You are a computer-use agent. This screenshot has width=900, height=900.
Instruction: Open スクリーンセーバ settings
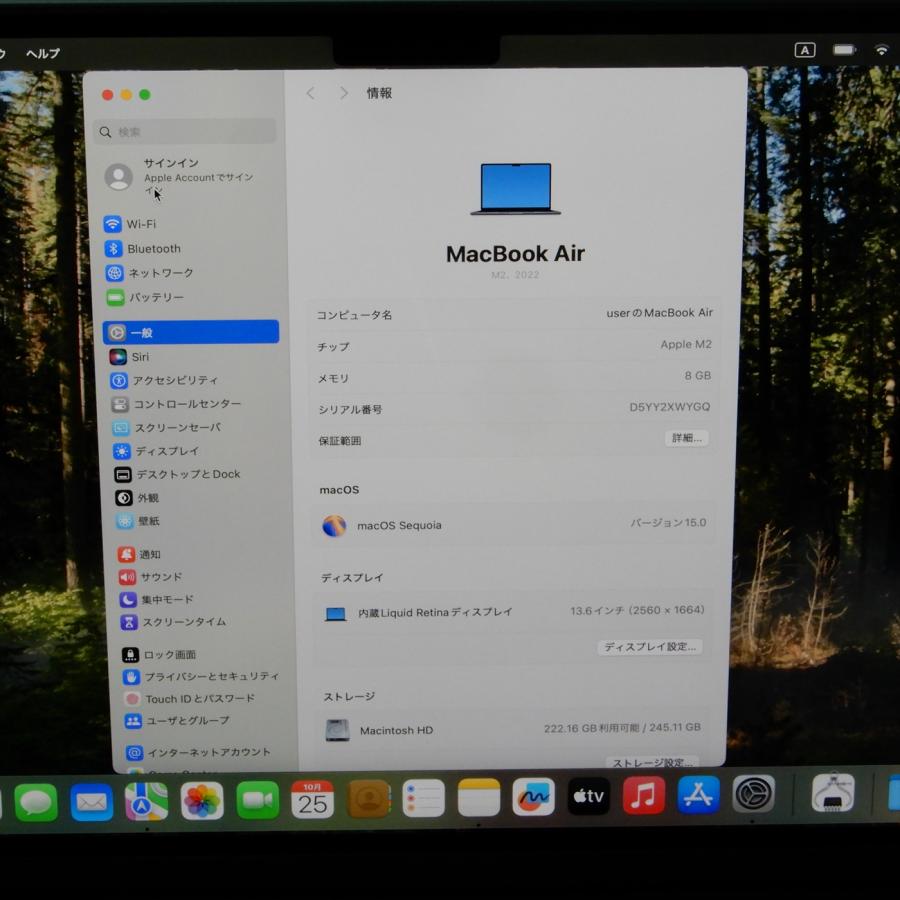coord(166,428)
